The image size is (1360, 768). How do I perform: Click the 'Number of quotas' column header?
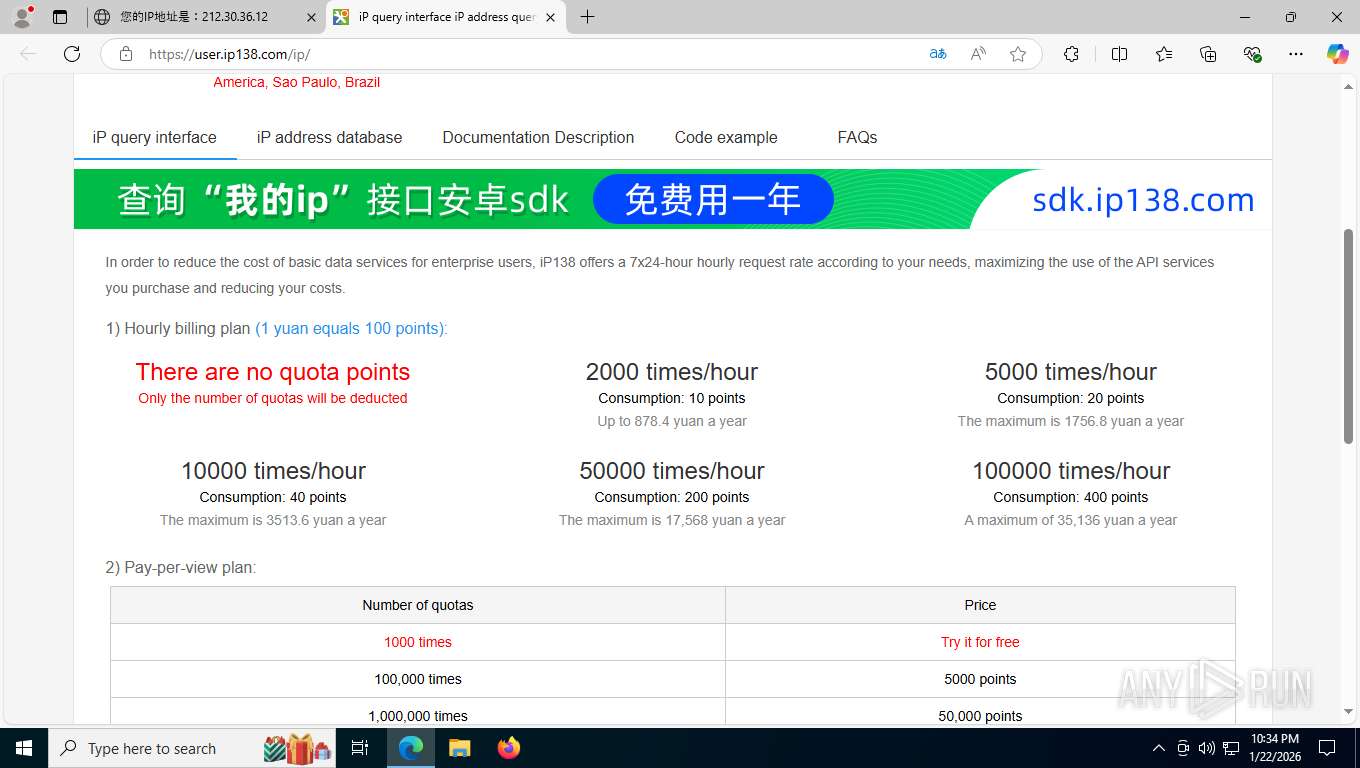point(418,605)
